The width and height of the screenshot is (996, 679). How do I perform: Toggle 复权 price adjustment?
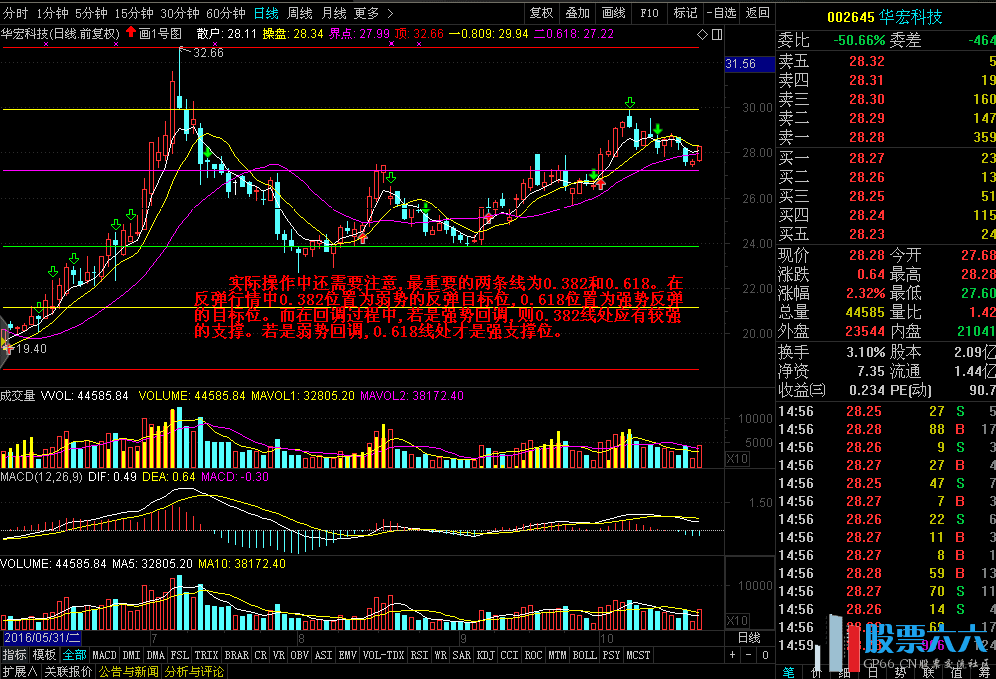coord(541,13)
